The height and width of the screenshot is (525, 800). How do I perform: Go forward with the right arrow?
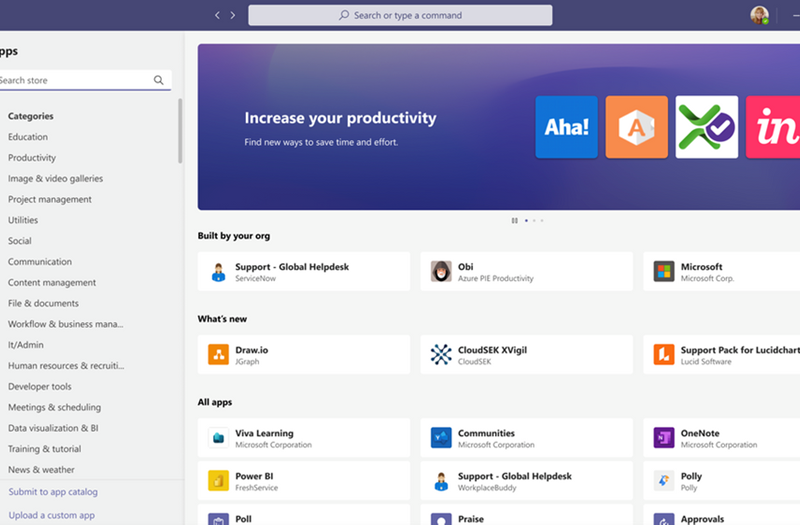[233, 15]
